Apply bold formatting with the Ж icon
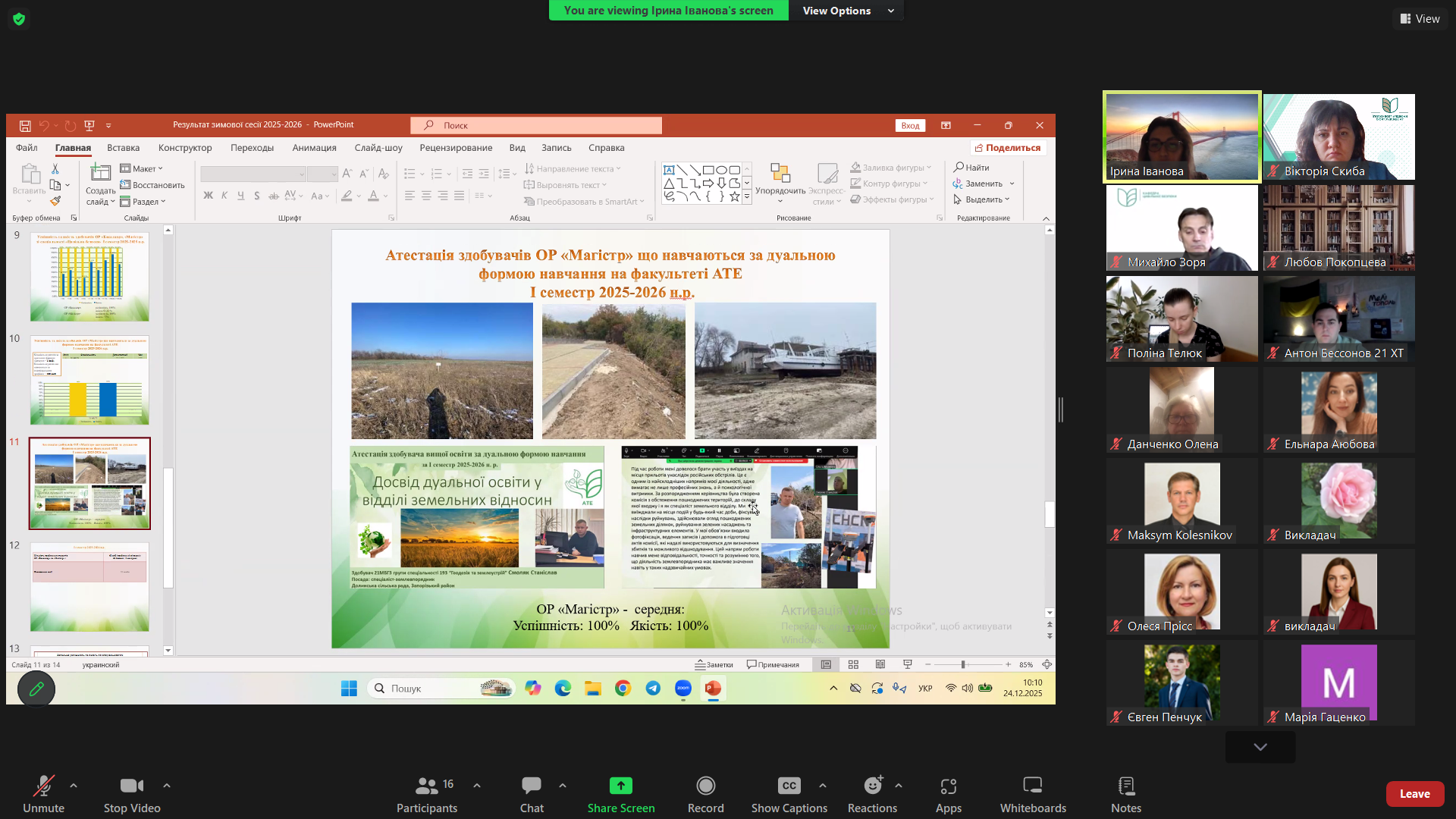Image resolution: width=1456 pixels, height=819 pixels. pos(208,196)
